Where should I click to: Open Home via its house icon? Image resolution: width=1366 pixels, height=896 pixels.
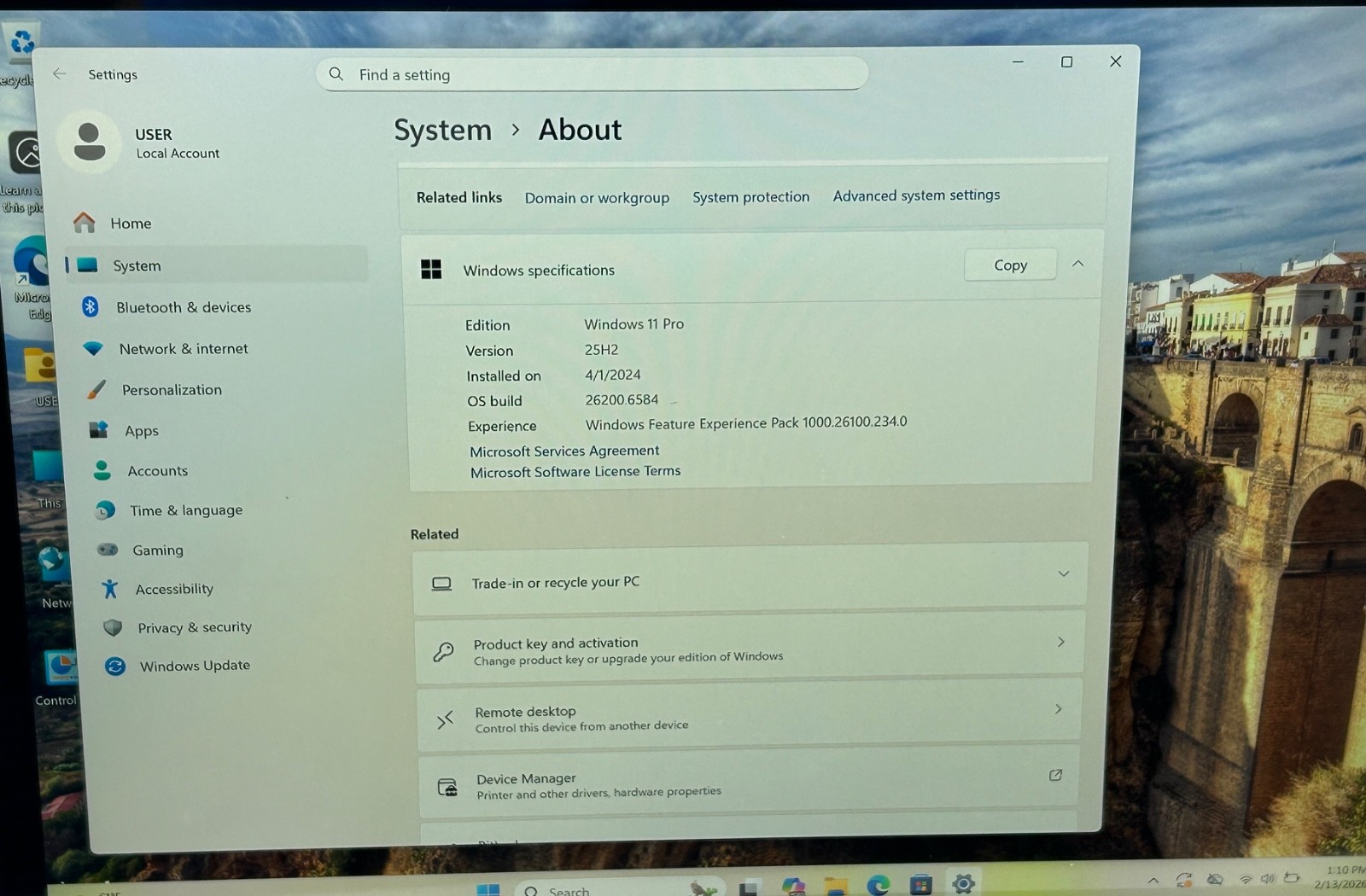point(85,223)
